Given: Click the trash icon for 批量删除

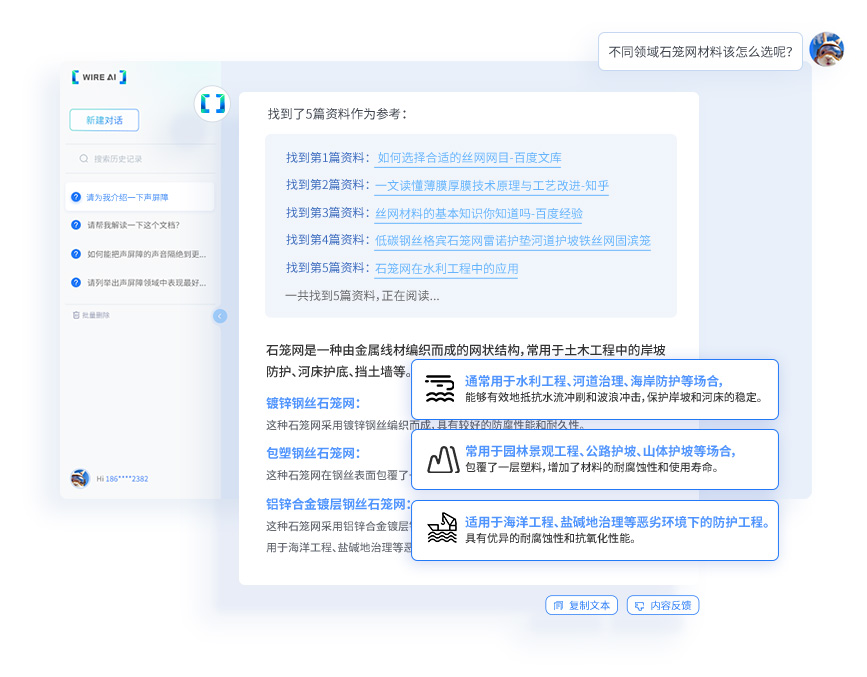Looking at the screenshot, I should [76, 315].
